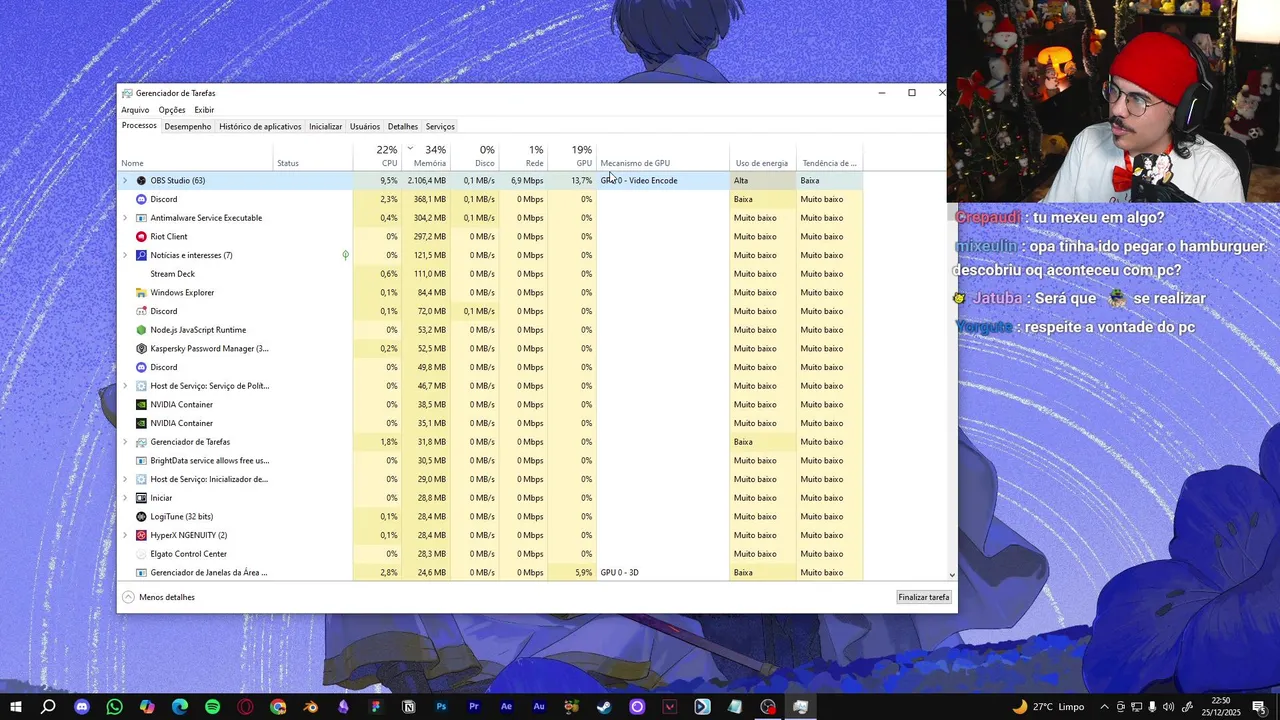Click the LogiTune process icon
Screen dimensions: 1280x720
(x=141, y=517)
